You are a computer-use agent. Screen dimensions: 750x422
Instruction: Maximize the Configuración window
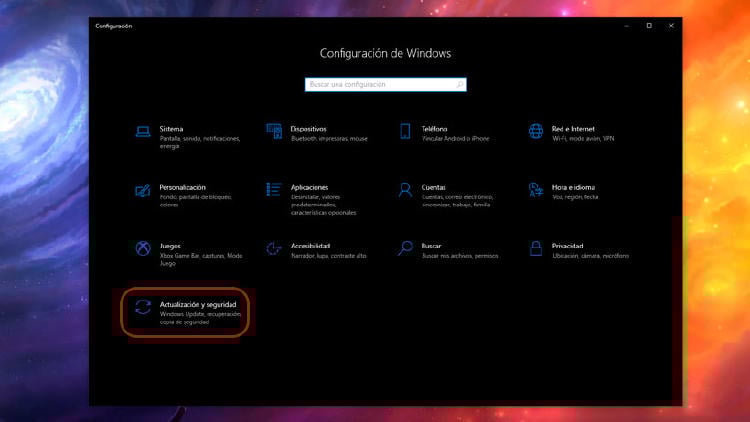pyautogui.click(x=649, y=25)
